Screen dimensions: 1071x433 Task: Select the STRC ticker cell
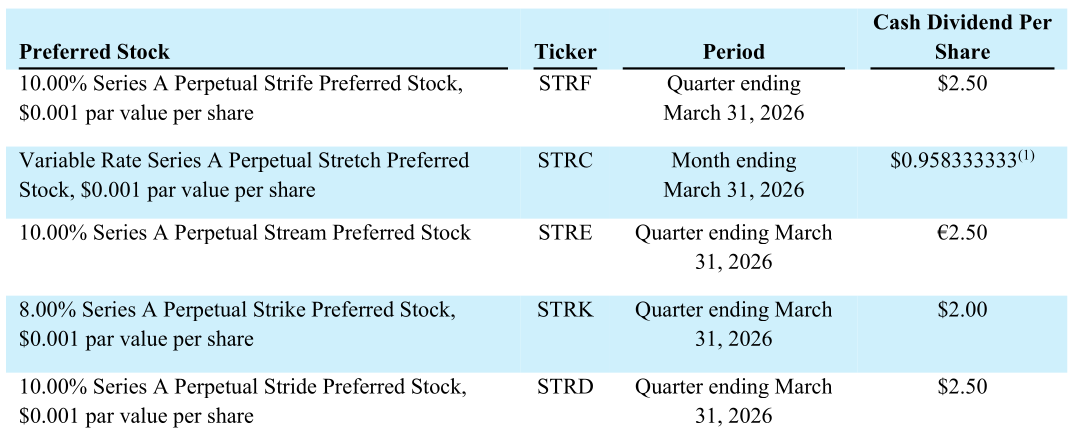[x=565, y=161]
